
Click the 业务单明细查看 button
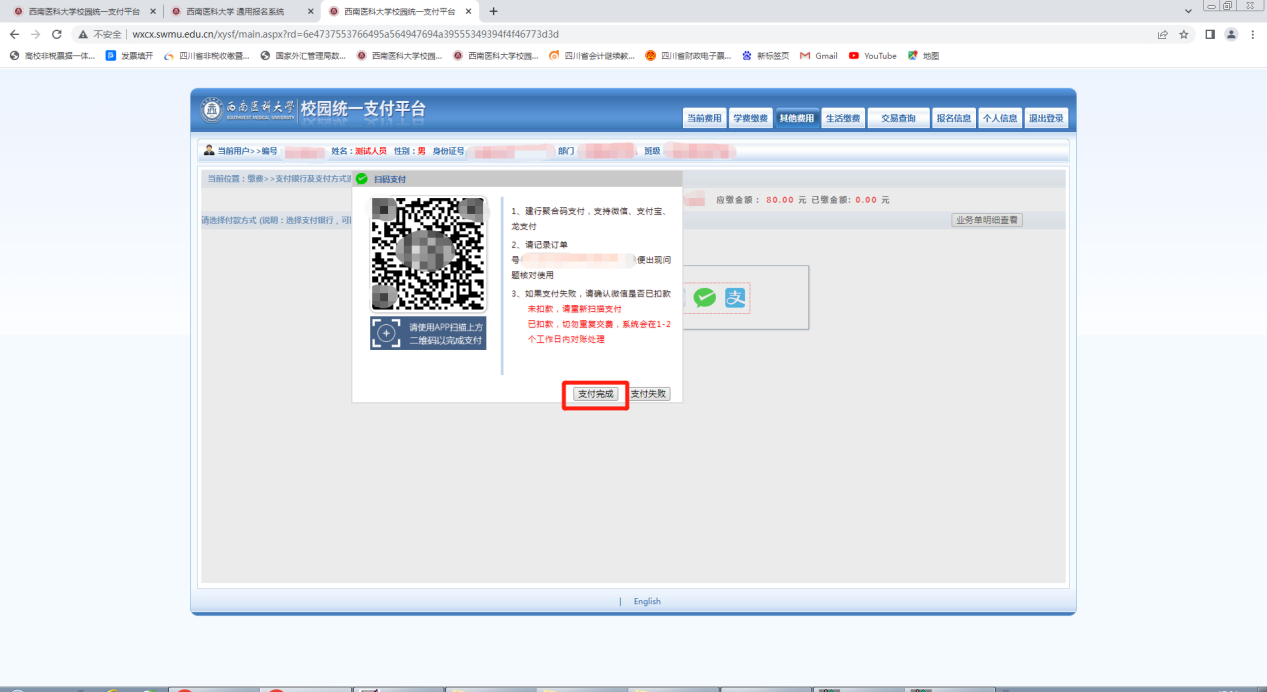986,220
